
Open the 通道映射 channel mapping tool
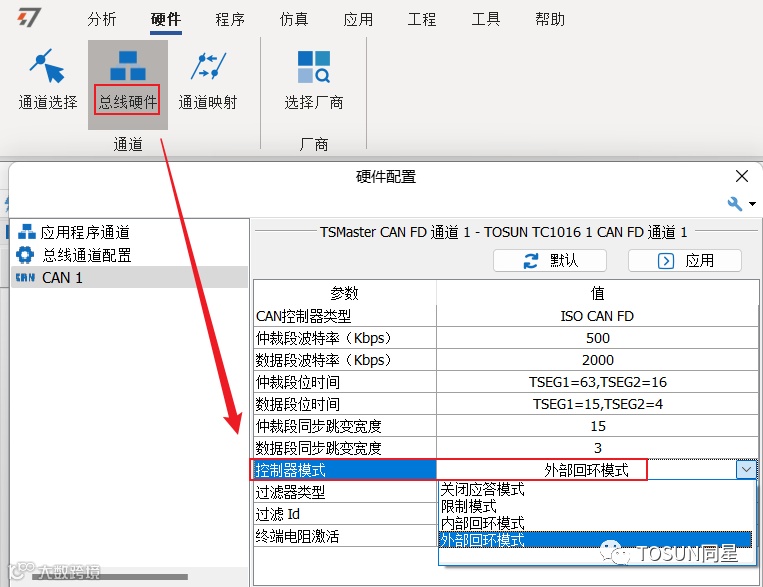pos(208,79)
